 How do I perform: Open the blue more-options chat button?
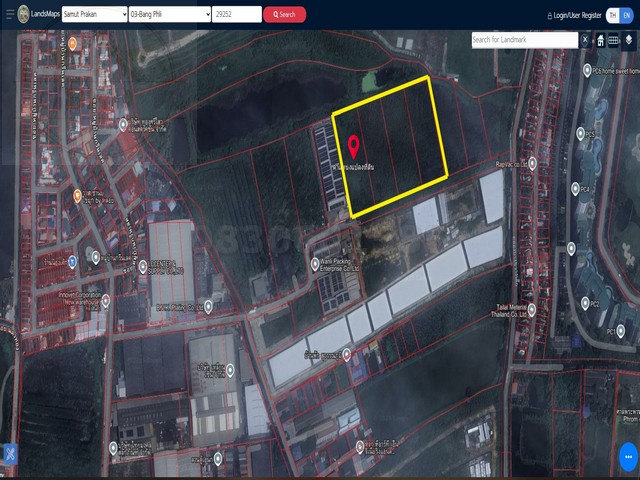(x=627, y=458)
